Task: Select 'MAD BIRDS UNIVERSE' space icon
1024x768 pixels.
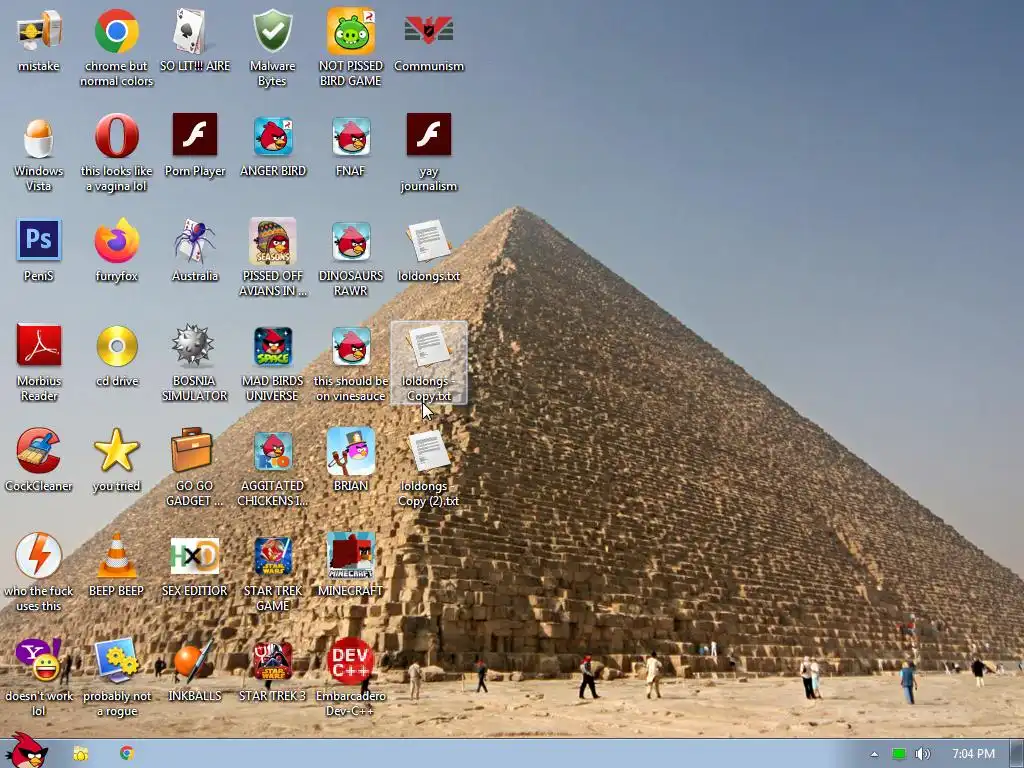Action: (x=273, y=346)
